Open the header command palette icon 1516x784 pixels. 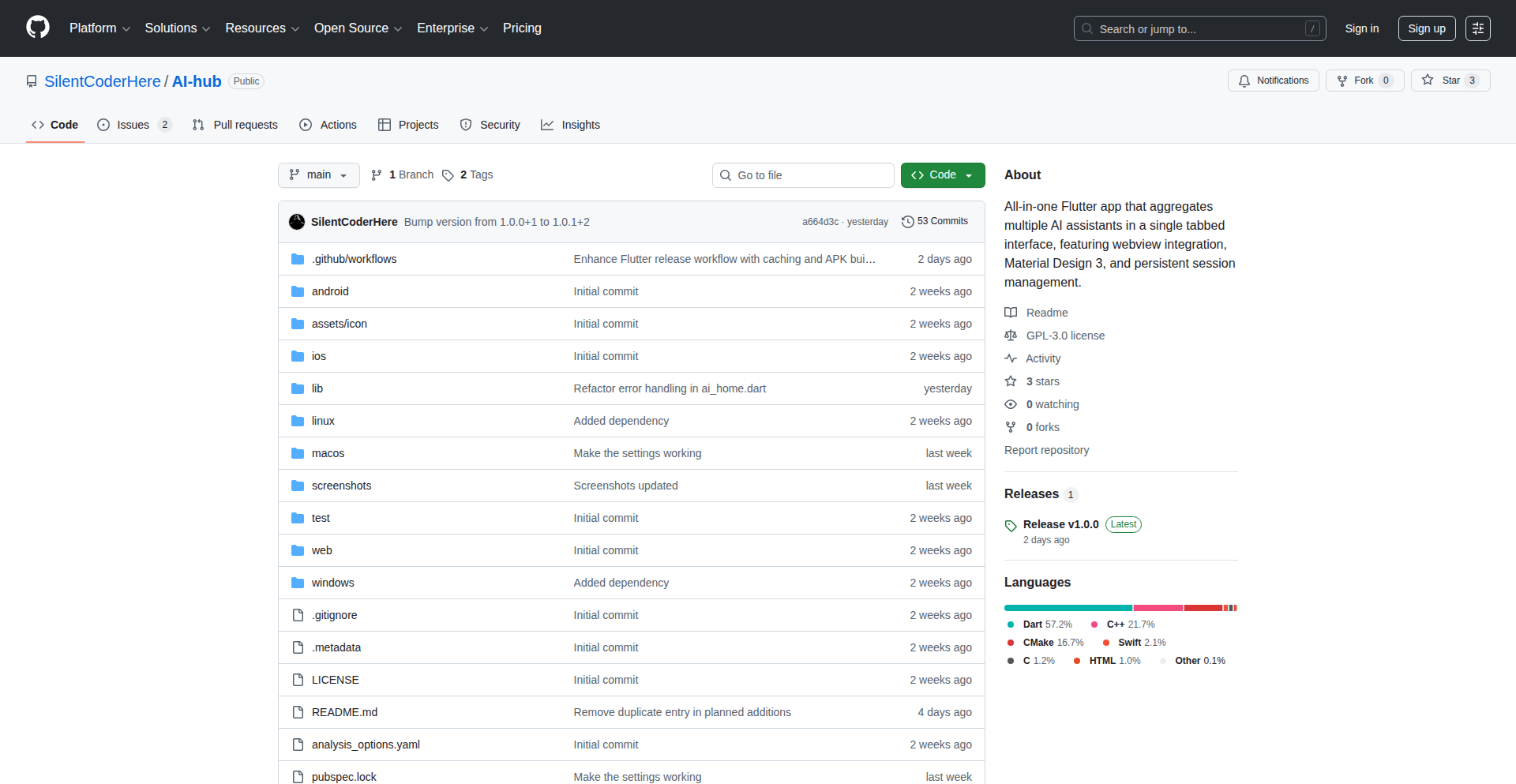1477,28
